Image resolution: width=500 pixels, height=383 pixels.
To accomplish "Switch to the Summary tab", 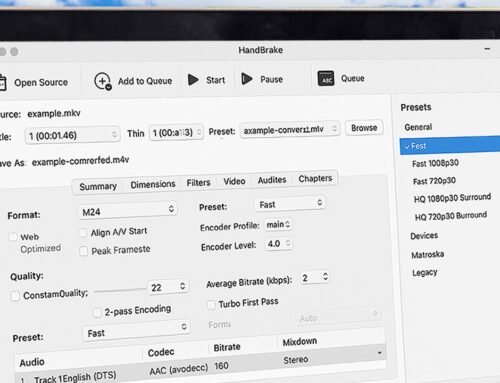I will coord(98,186).
